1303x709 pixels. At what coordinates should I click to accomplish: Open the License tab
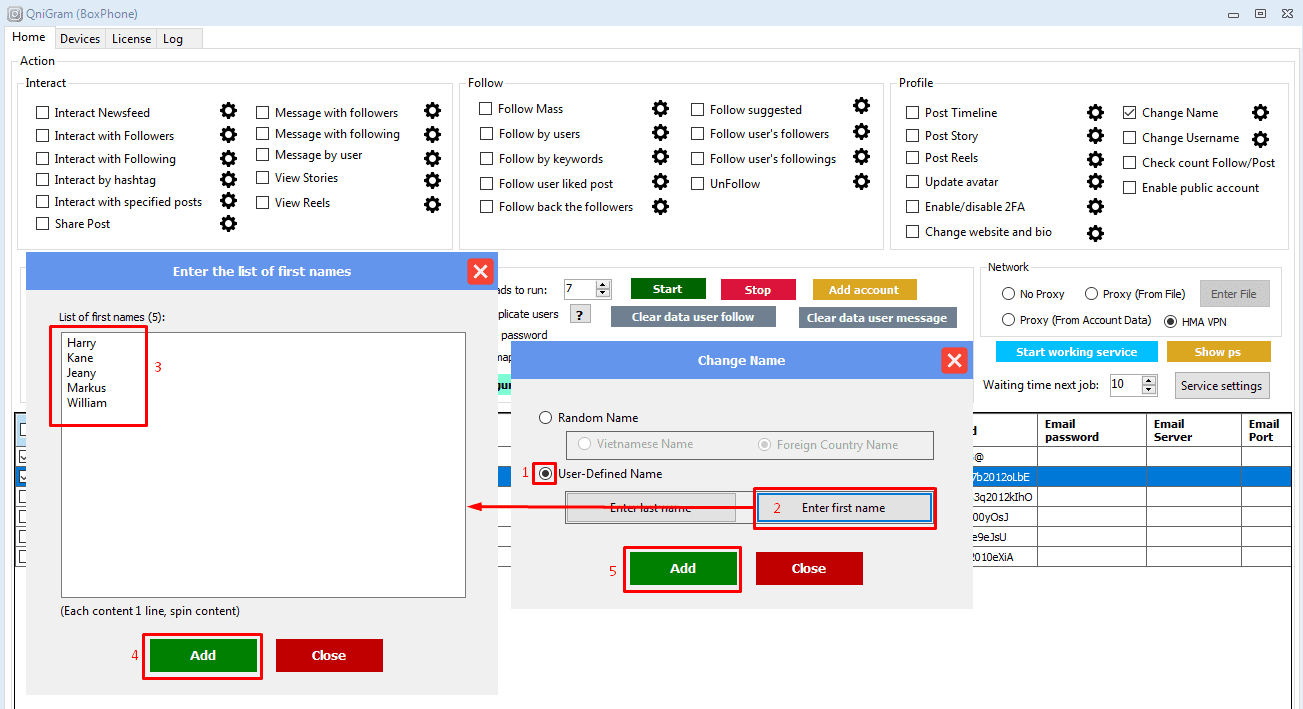point(131,39)
